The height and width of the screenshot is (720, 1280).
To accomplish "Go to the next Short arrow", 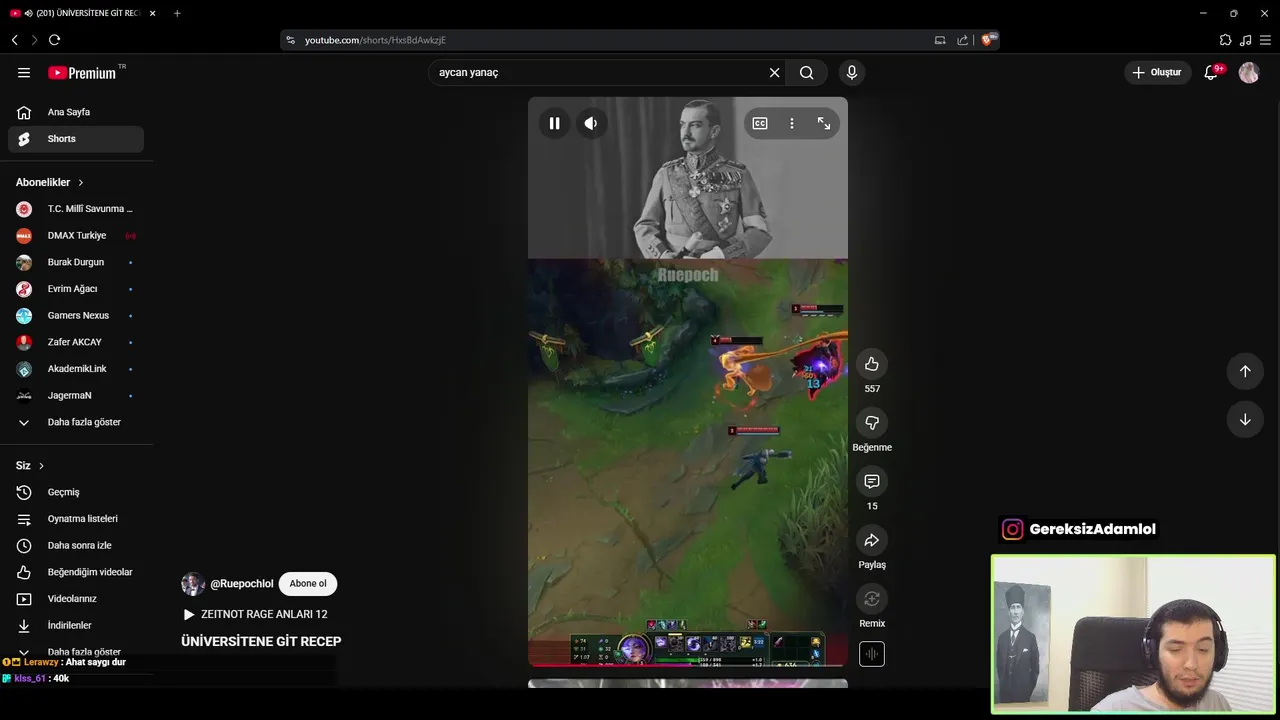I will tap(1245, 419).
